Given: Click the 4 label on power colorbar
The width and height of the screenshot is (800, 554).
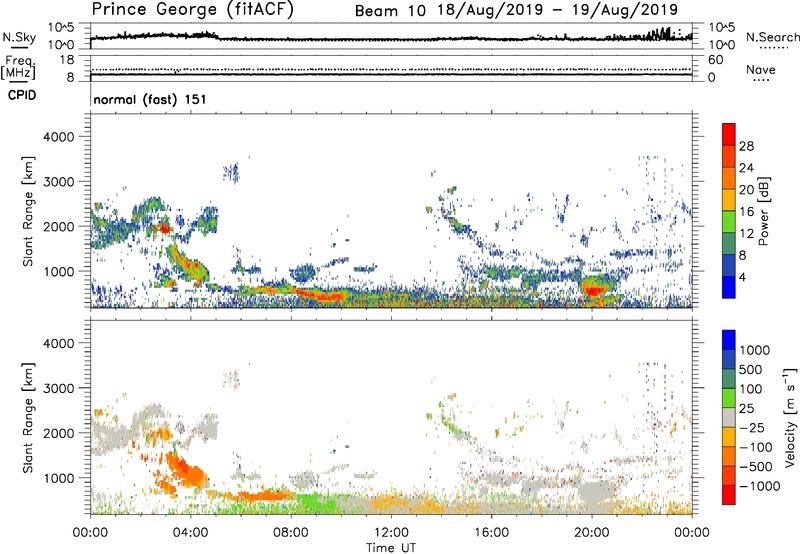Looking at the screenshot, I should 743,278.
